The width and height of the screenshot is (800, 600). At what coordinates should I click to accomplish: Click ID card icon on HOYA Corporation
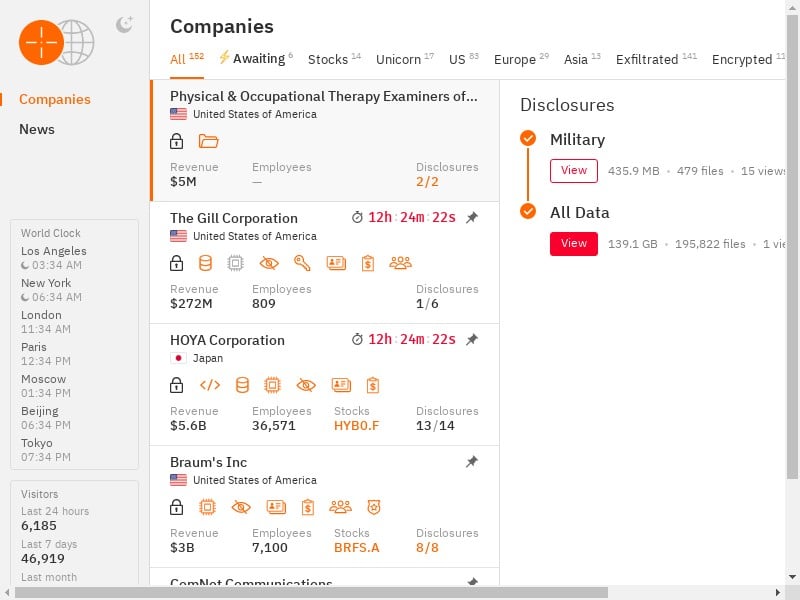click(x=341, y=385)
